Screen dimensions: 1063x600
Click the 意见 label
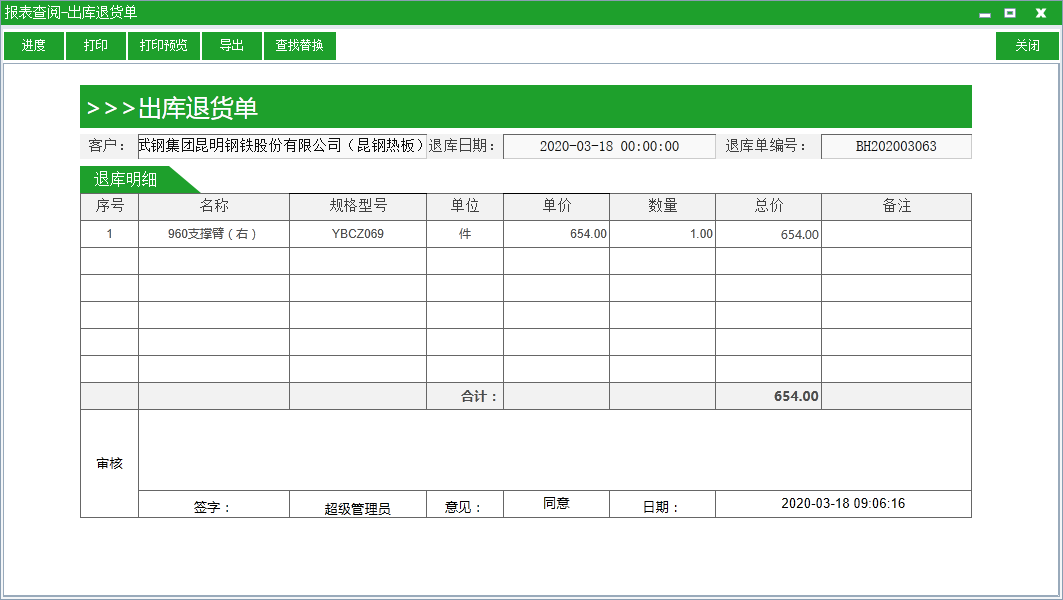pos(464,506)
